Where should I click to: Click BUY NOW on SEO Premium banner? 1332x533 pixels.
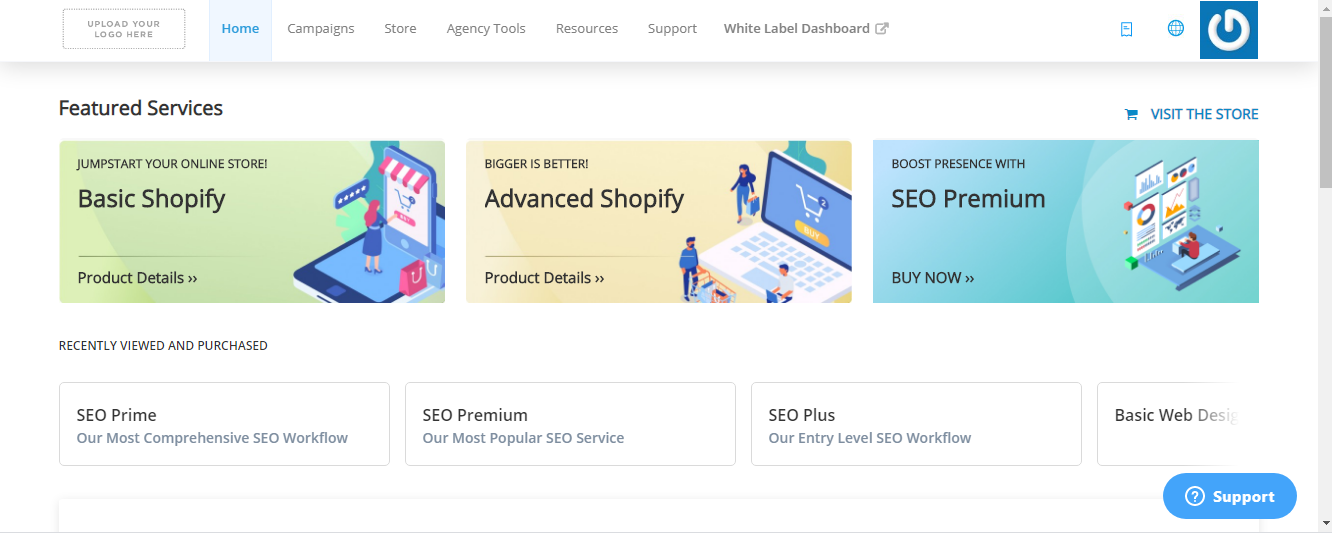932,278
